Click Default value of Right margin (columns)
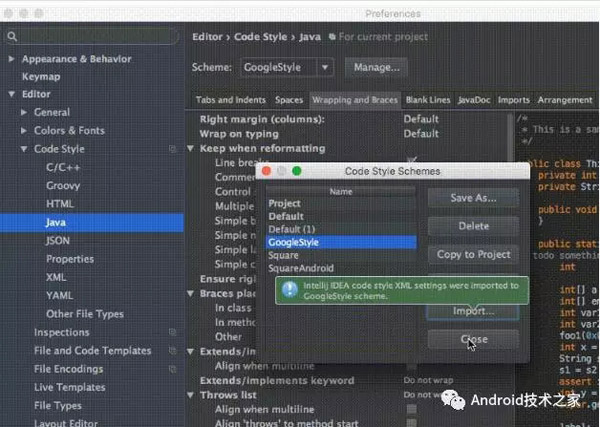This screenshot has height=427, width=600. (x=421, y=119)
